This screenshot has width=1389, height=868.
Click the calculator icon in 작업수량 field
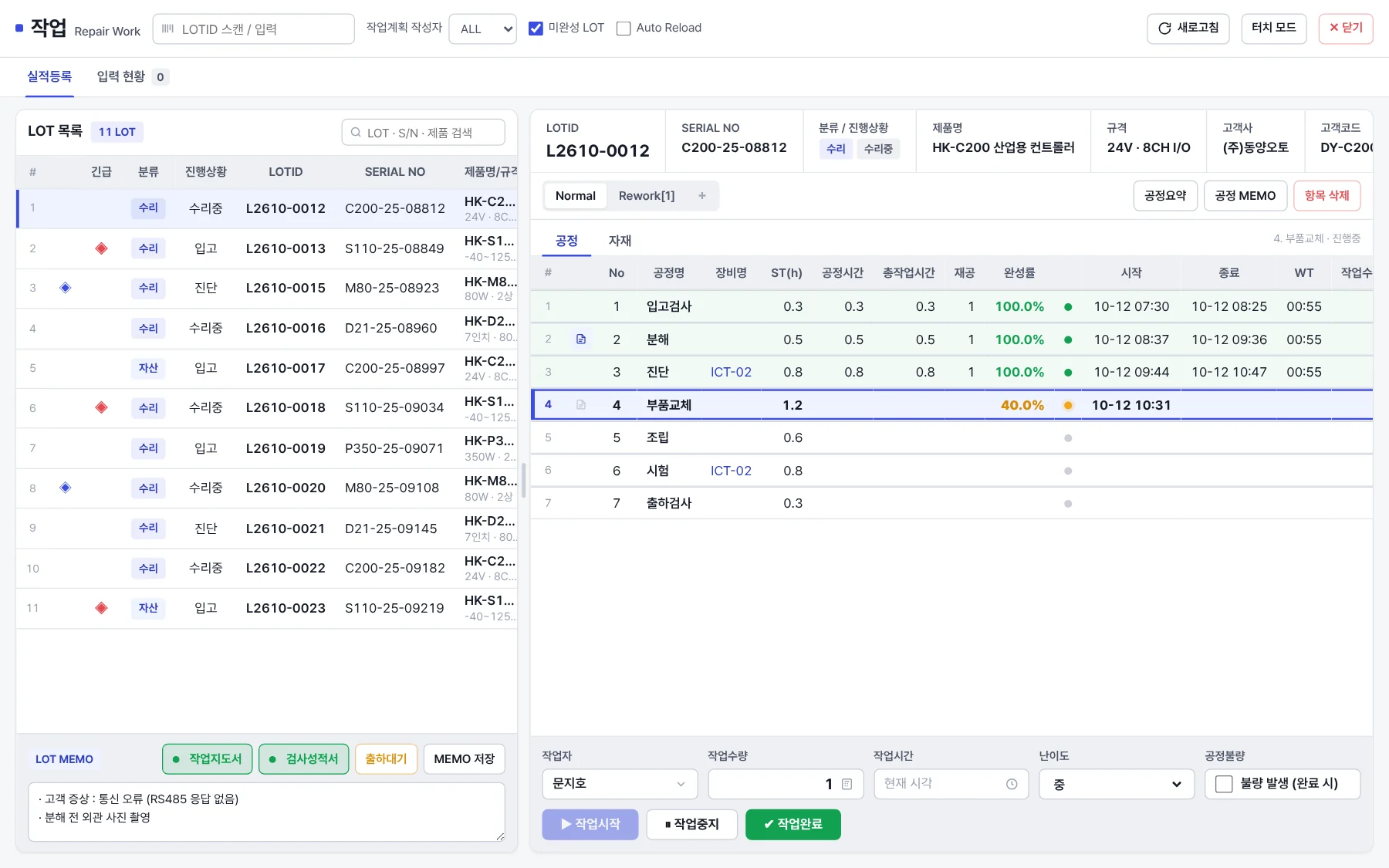pos(847,784)
